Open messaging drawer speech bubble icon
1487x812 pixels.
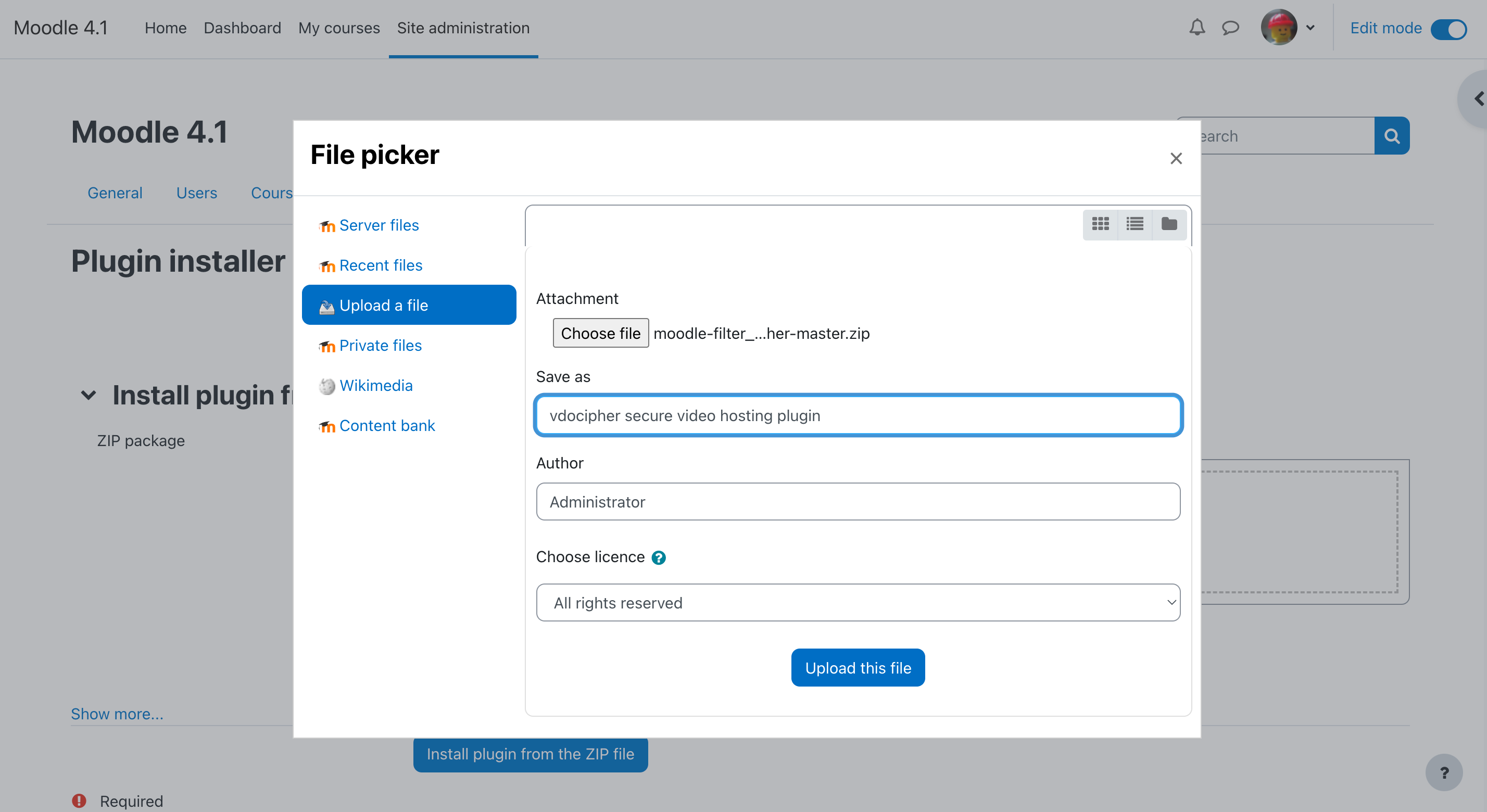[x=1230, y=28]
